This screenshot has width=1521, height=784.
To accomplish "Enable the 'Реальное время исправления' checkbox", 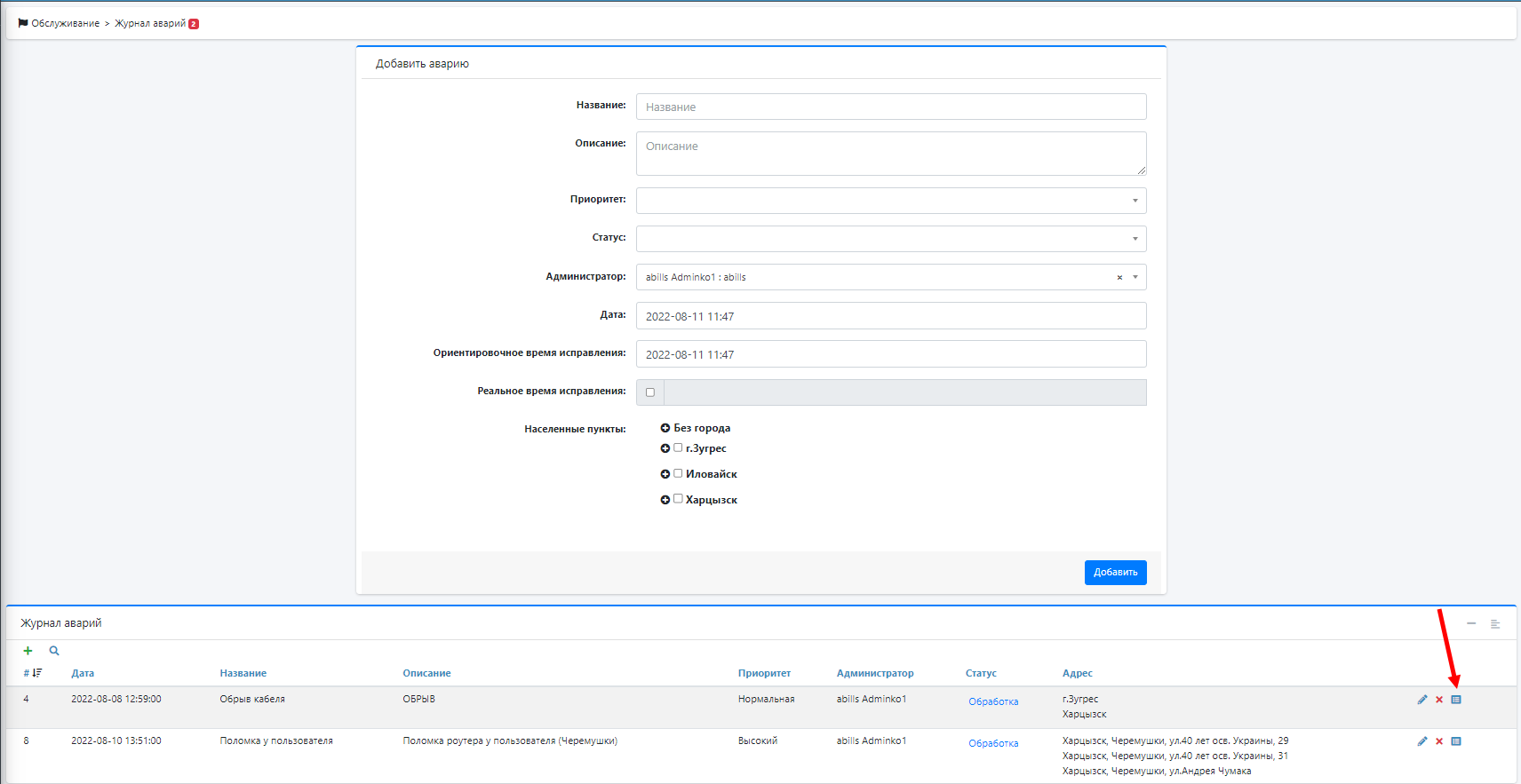I will point(650,392).
